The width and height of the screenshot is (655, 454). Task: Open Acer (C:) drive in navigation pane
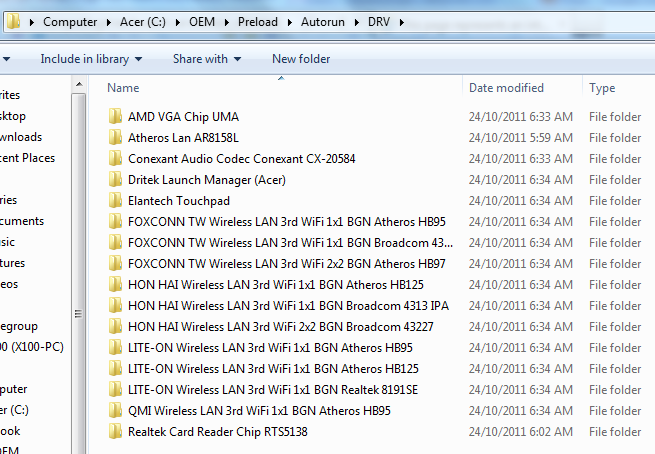pos(14,410)
